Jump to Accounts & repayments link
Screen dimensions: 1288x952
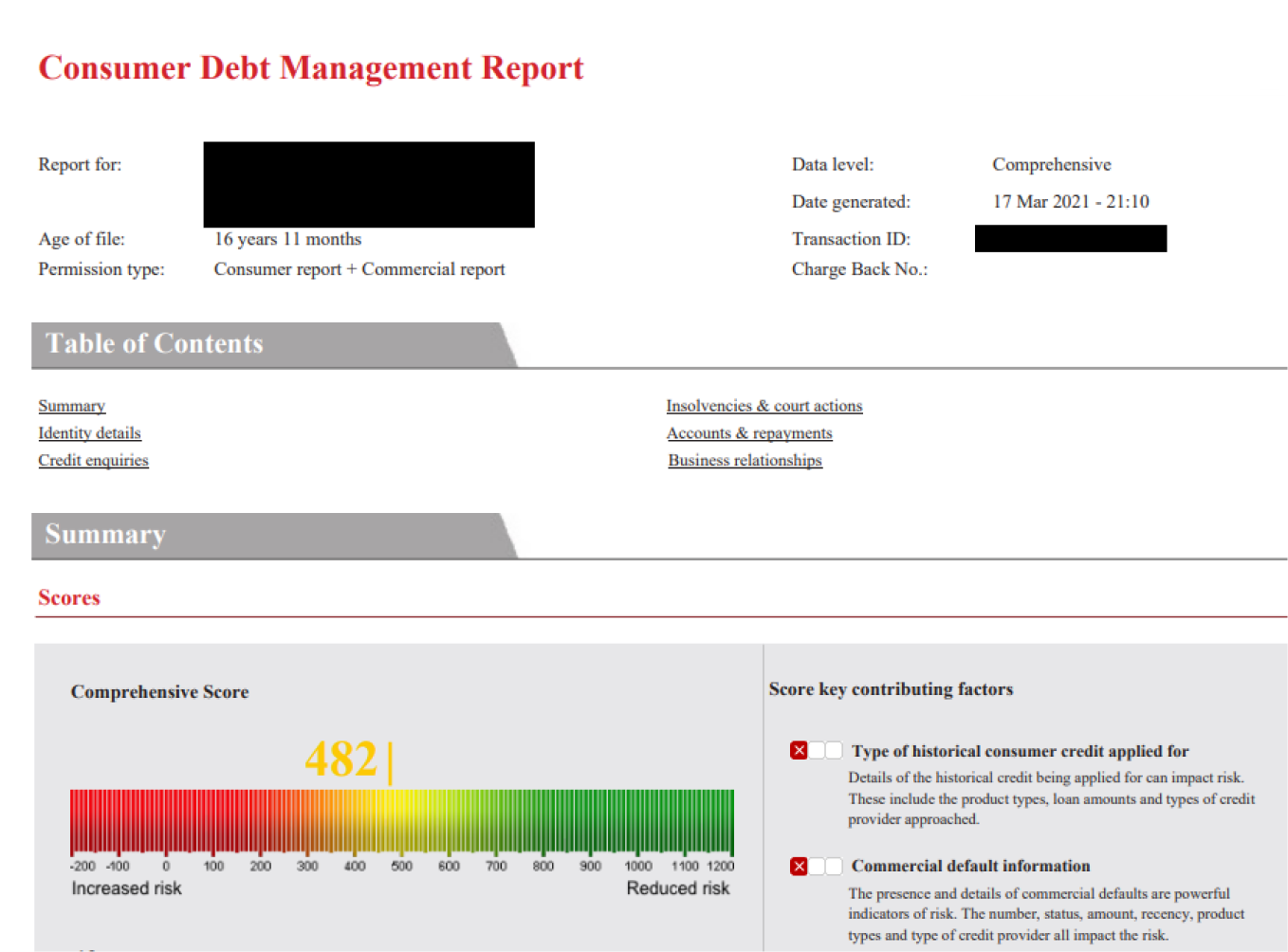748,433
